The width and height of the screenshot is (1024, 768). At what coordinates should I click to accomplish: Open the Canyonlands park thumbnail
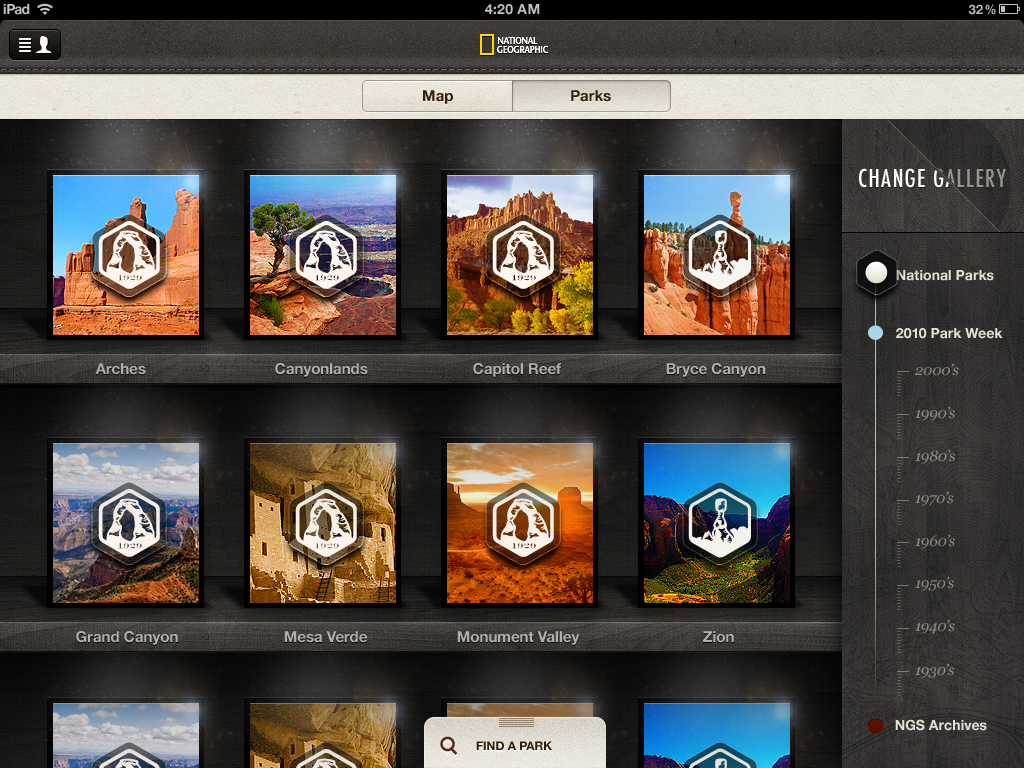tap(323, 255)
